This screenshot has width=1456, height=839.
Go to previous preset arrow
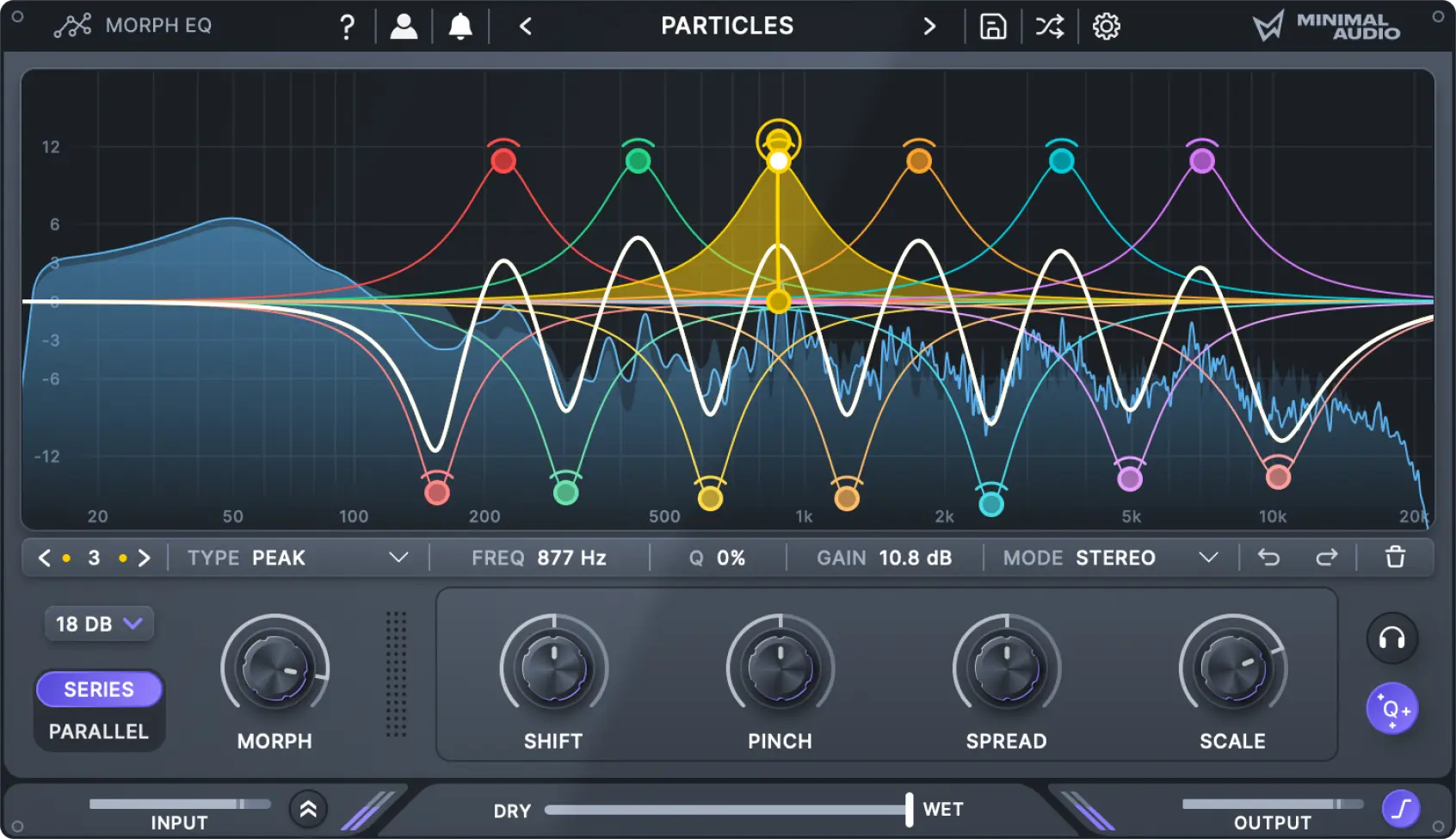[x=526, y=27]
